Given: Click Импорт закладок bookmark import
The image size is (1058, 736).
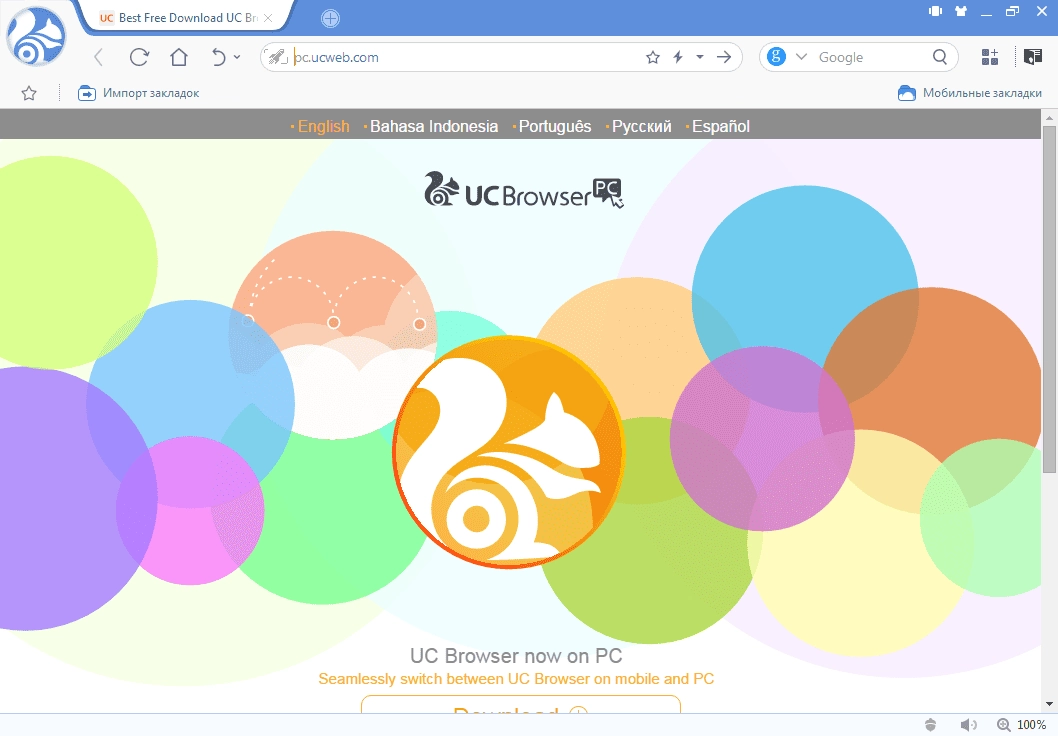Looking at the screenshot, I should 138,93.
